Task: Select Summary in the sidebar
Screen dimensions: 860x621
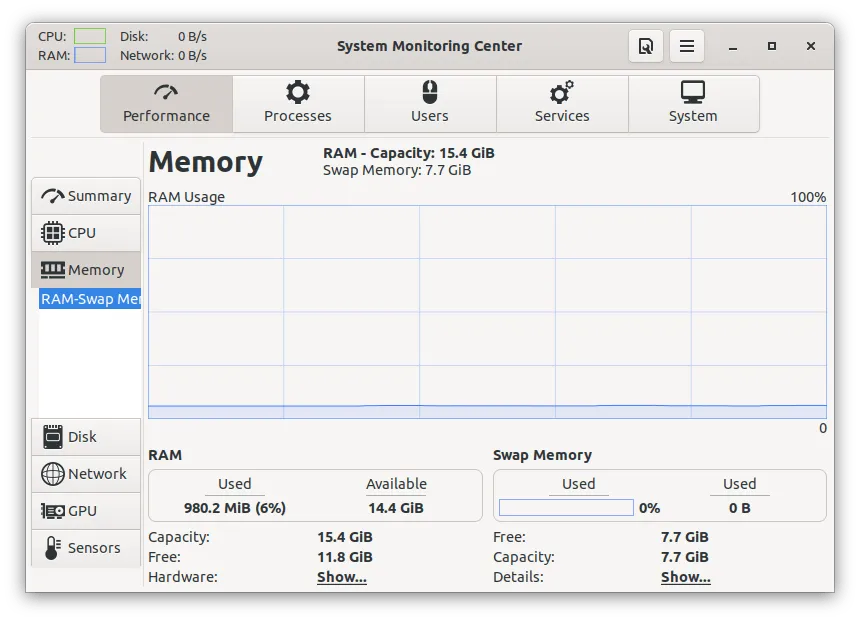Action: pyautogui.click(x=87, y=196)
